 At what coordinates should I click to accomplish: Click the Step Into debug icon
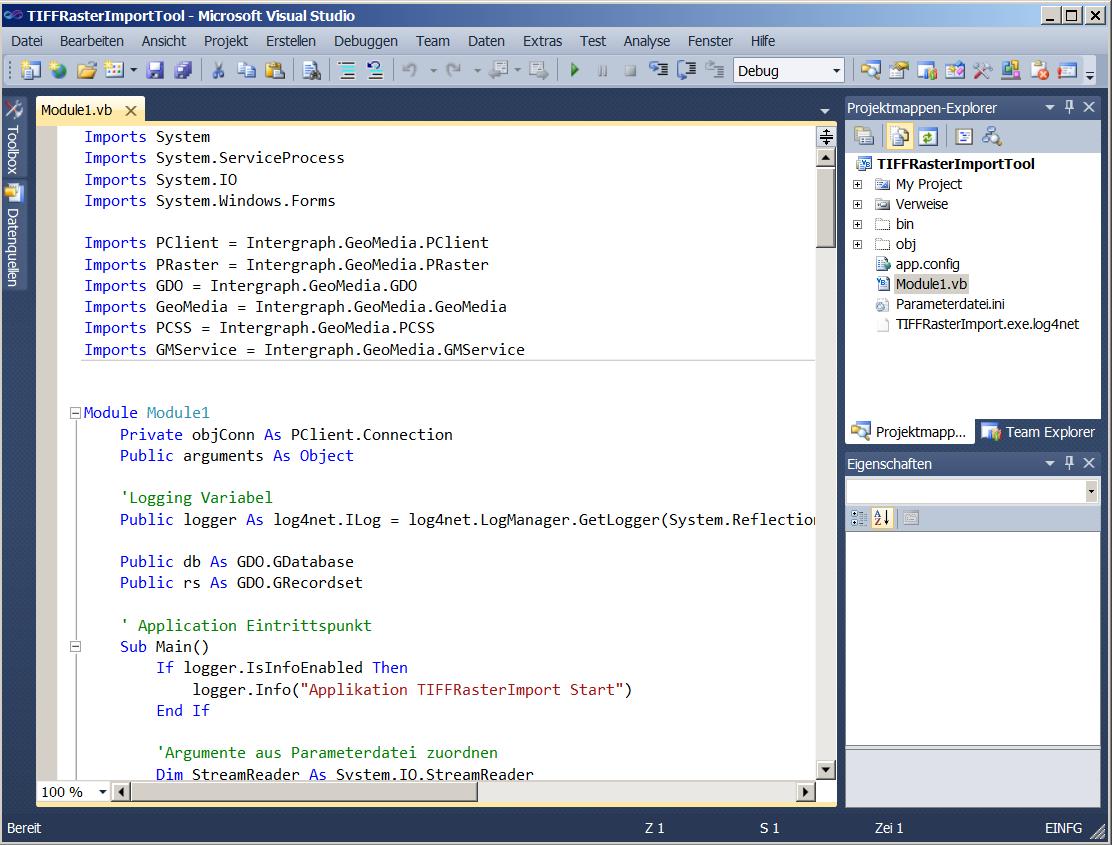(x=659, y=70)
